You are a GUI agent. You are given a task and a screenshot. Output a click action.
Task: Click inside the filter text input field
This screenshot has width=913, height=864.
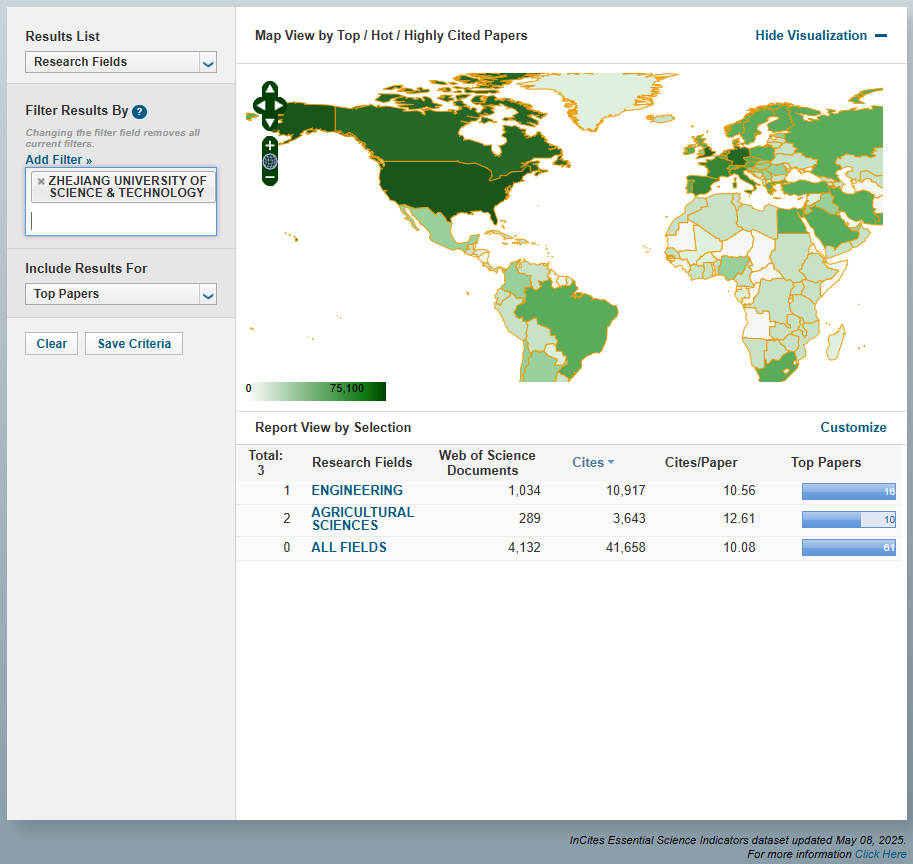(120, 220)
